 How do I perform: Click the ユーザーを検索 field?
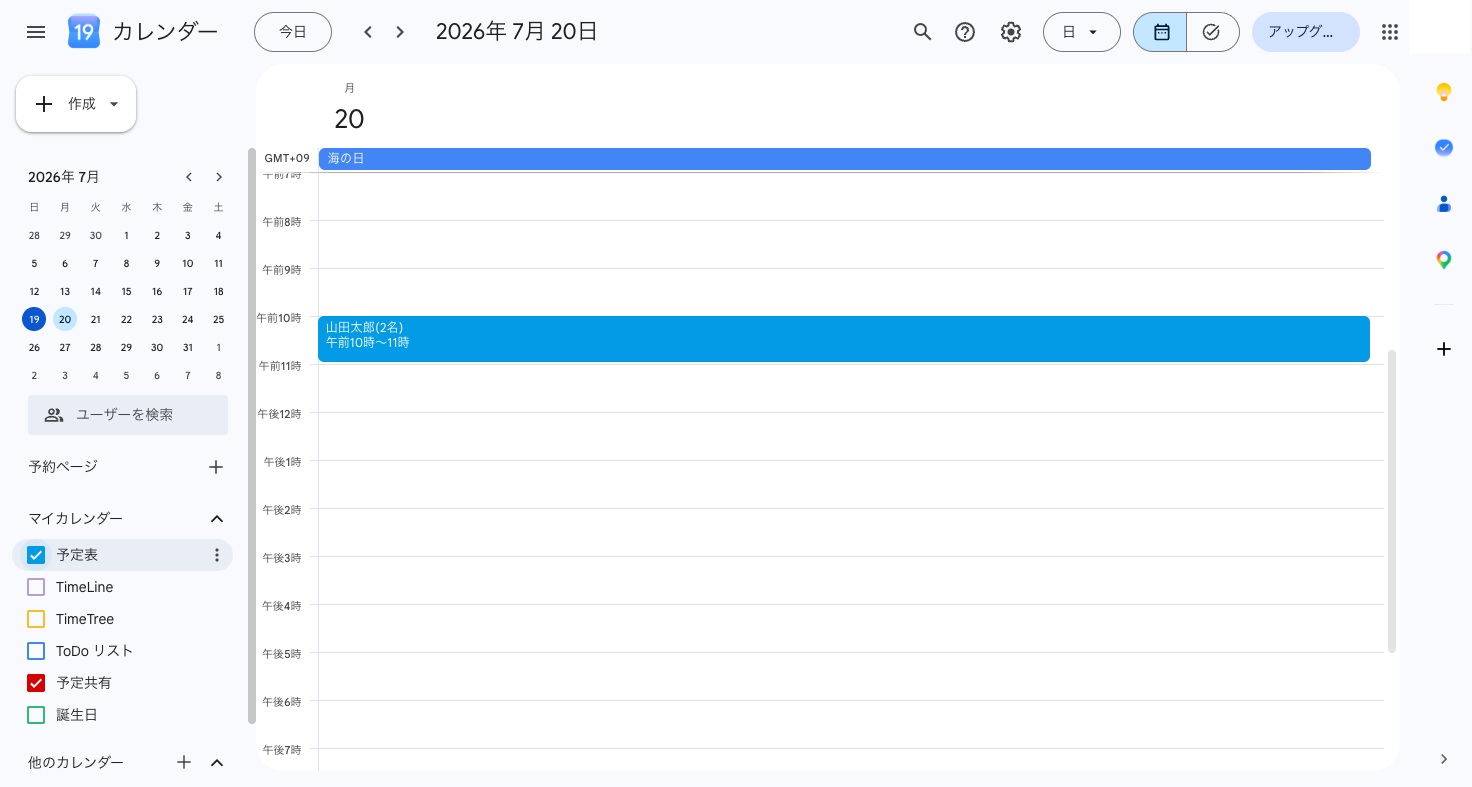128,415
